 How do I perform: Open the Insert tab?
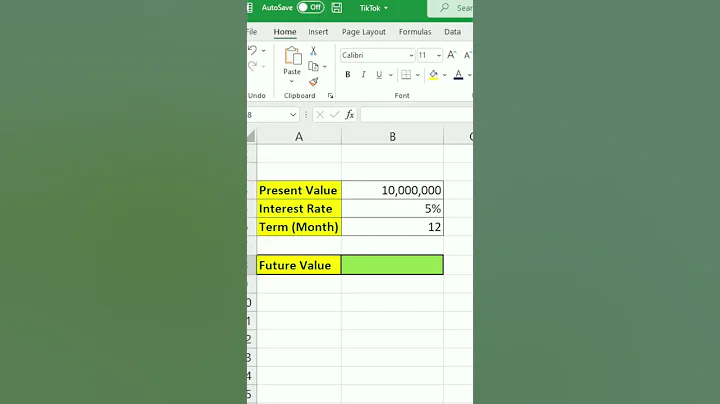coord(318,32)
